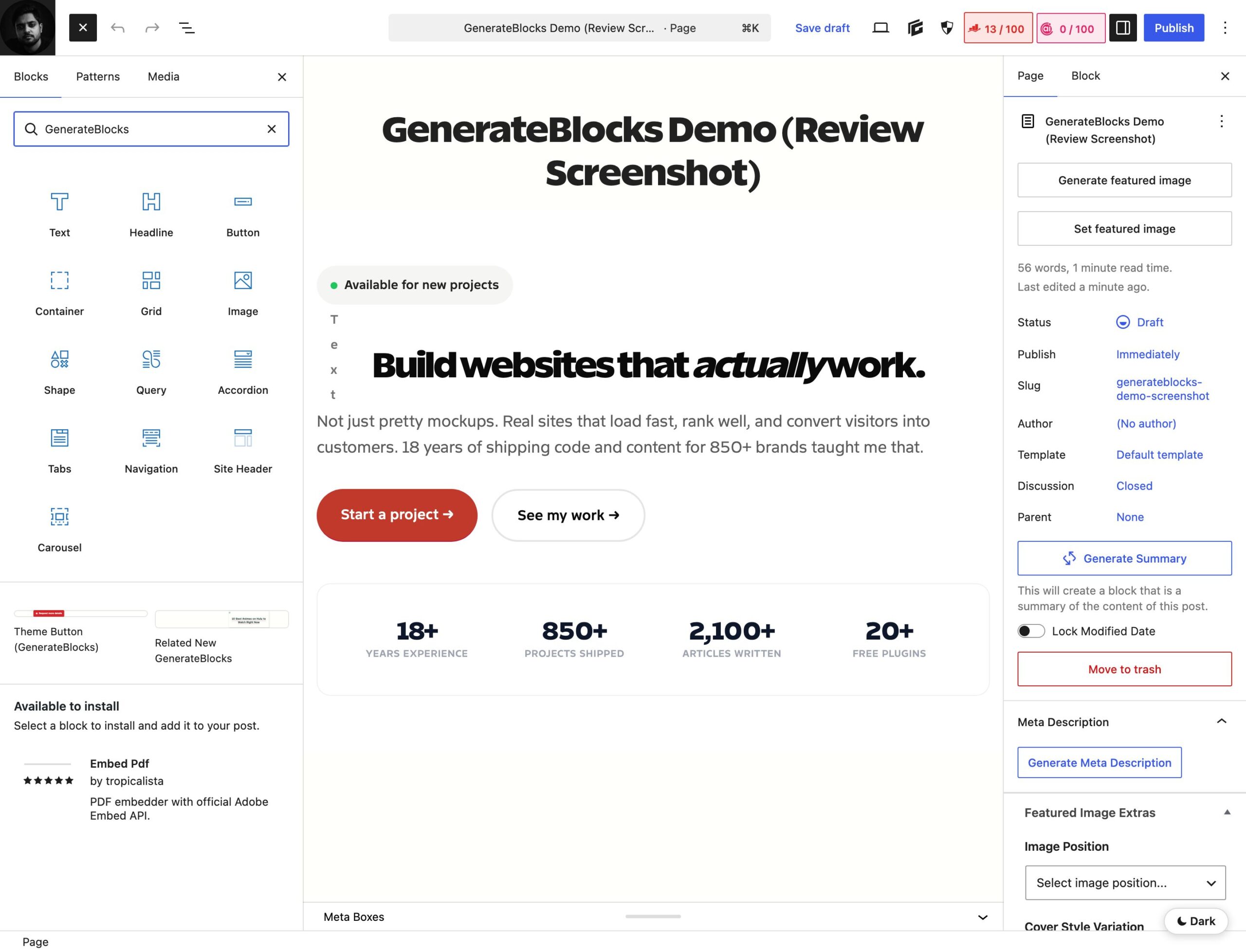Insert the Navigation block
This screenshot has height=952, width=1246.
coord(151,451)
